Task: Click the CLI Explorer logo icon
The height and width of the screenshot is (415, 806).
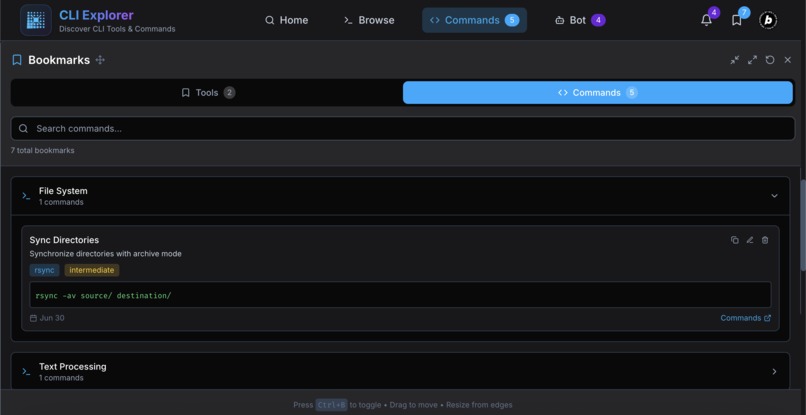Action: 35,20
